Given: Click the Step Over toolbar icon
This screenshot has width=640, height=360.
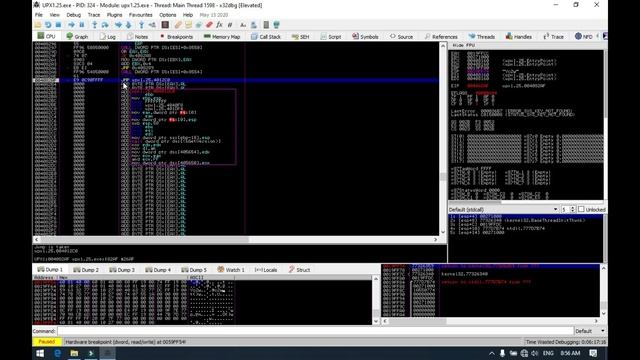Looking at the screenshot, I should (x=105, y=25).
